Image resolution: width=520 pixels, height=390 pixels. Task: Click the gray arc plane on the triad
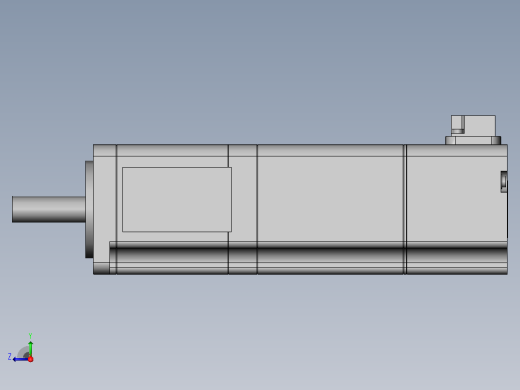(x=23, y=352)
